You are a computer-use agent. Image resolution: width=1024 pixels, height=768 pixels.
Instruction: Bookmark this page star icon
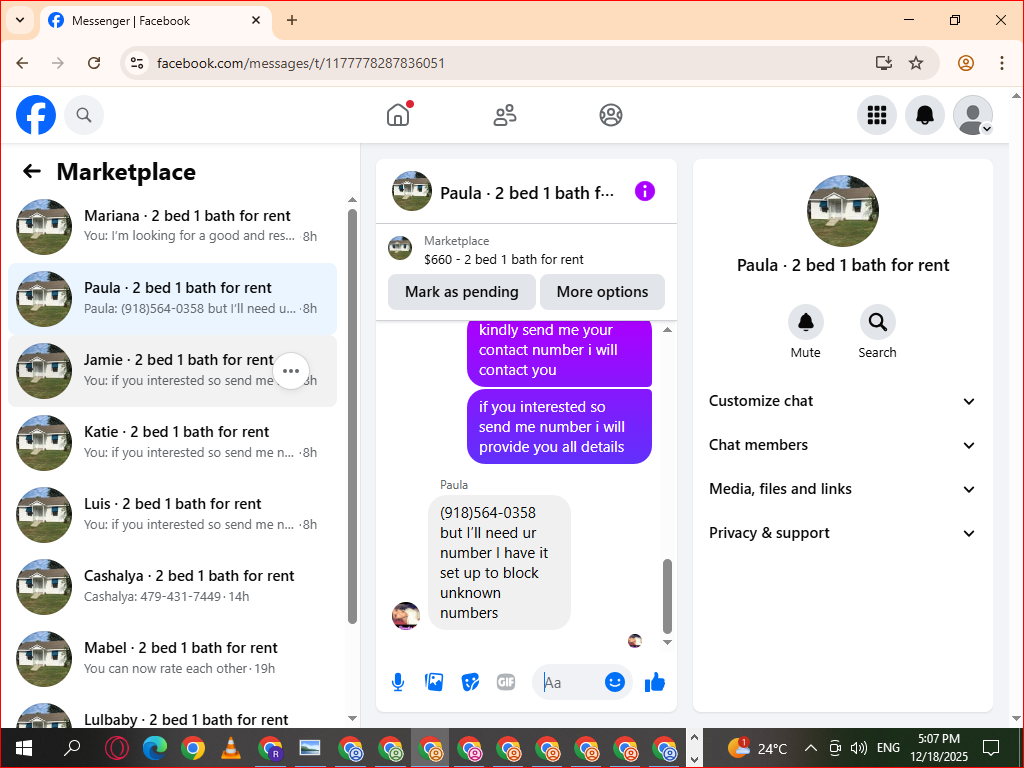pyautogui.click(x=916, y=63)
